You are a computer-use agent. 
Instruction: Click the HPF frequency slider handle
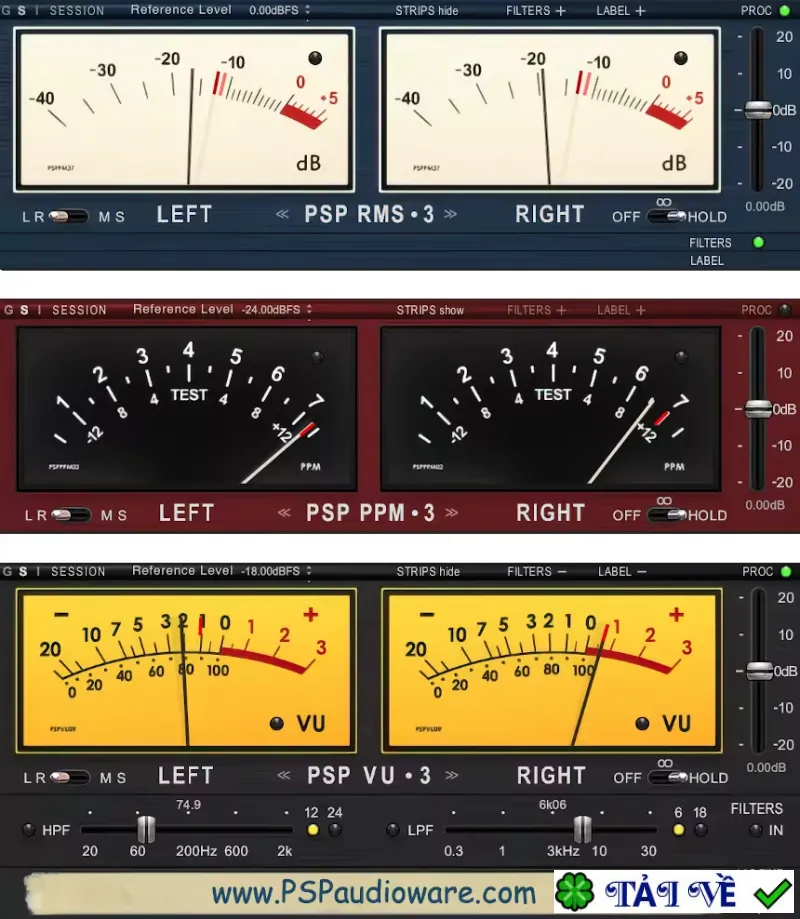(146, 829)
